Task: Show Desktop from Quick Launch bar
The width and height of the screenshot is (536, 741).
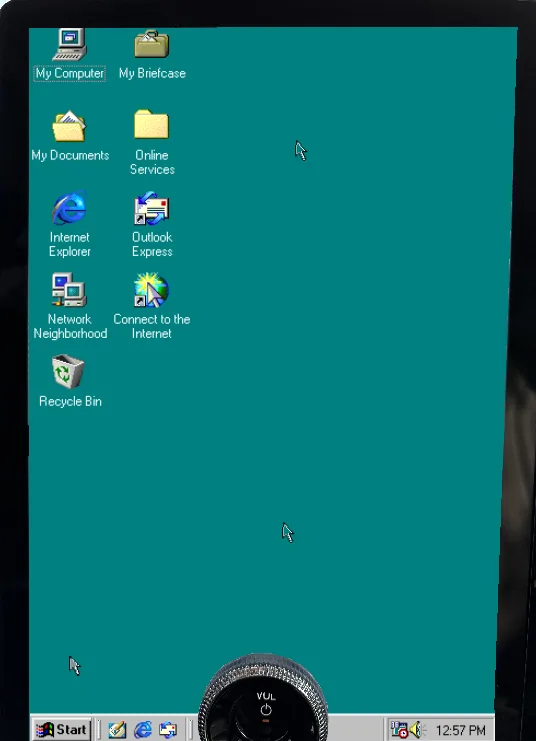Action: pos(117,730)
